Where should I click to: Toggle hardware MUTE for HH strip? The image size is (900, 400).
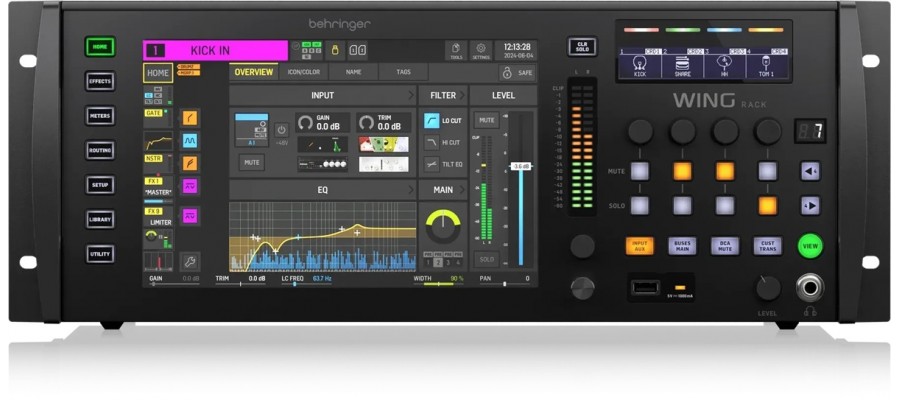[x=725, y=171]
